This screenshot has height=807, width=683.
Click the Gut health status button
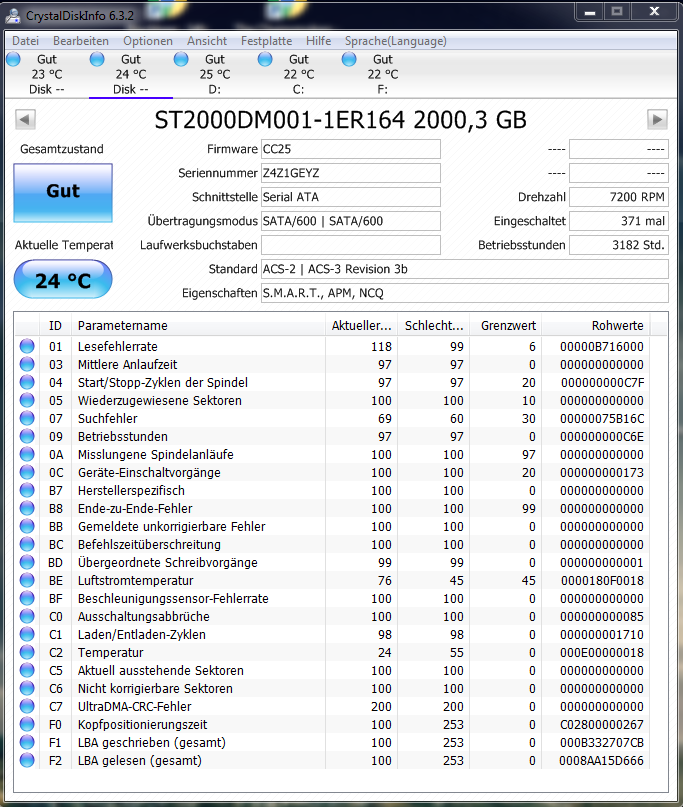63,192
